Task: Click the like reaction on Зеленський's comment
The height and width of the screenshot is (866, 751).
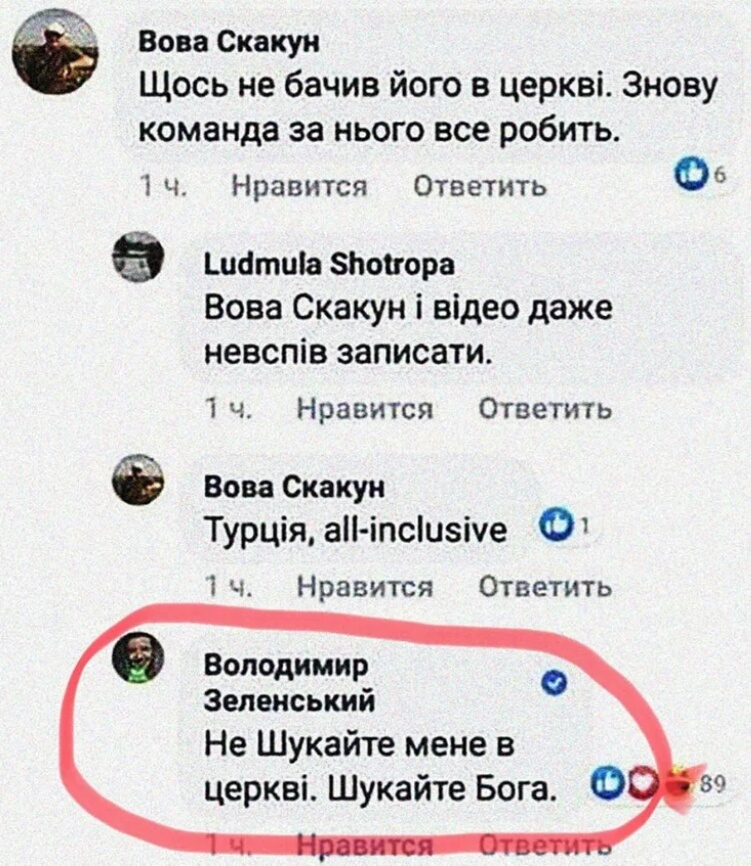Action: click(607, 780)
